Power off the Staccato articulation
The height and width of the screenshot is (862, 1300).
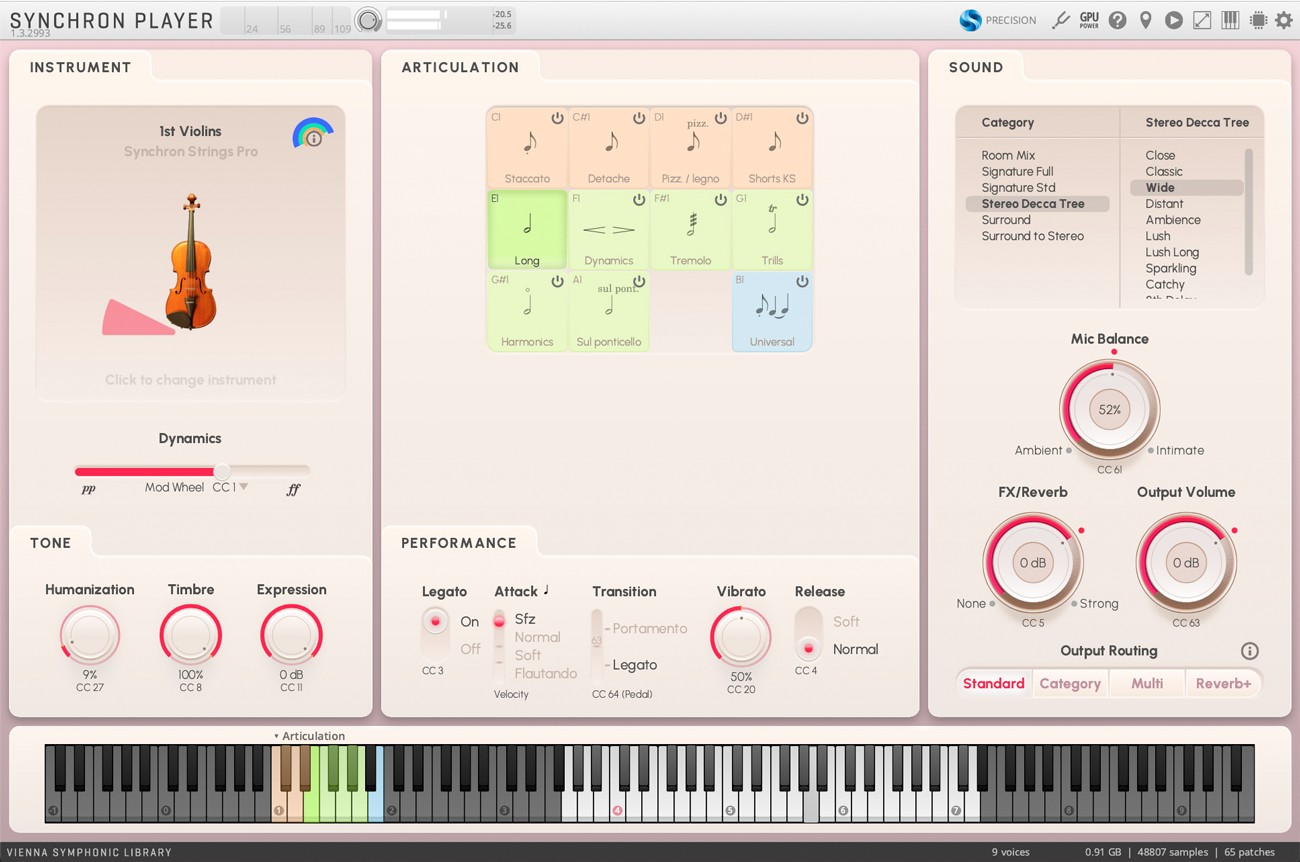[x=557, y=117]
